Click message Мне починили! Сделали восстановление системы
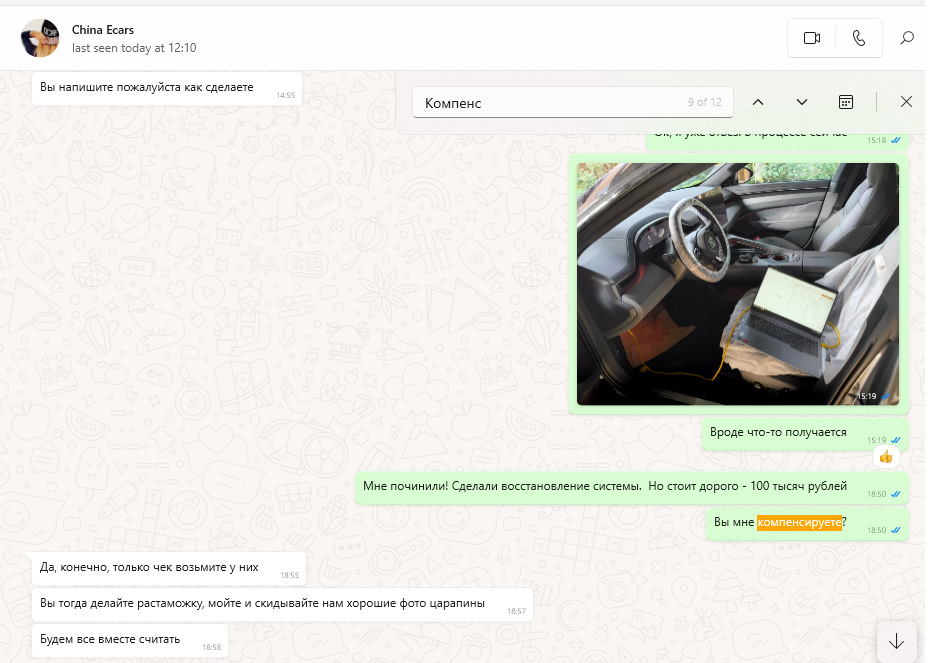Viewport: 931px width, 663px height. [x=632, y=487]
